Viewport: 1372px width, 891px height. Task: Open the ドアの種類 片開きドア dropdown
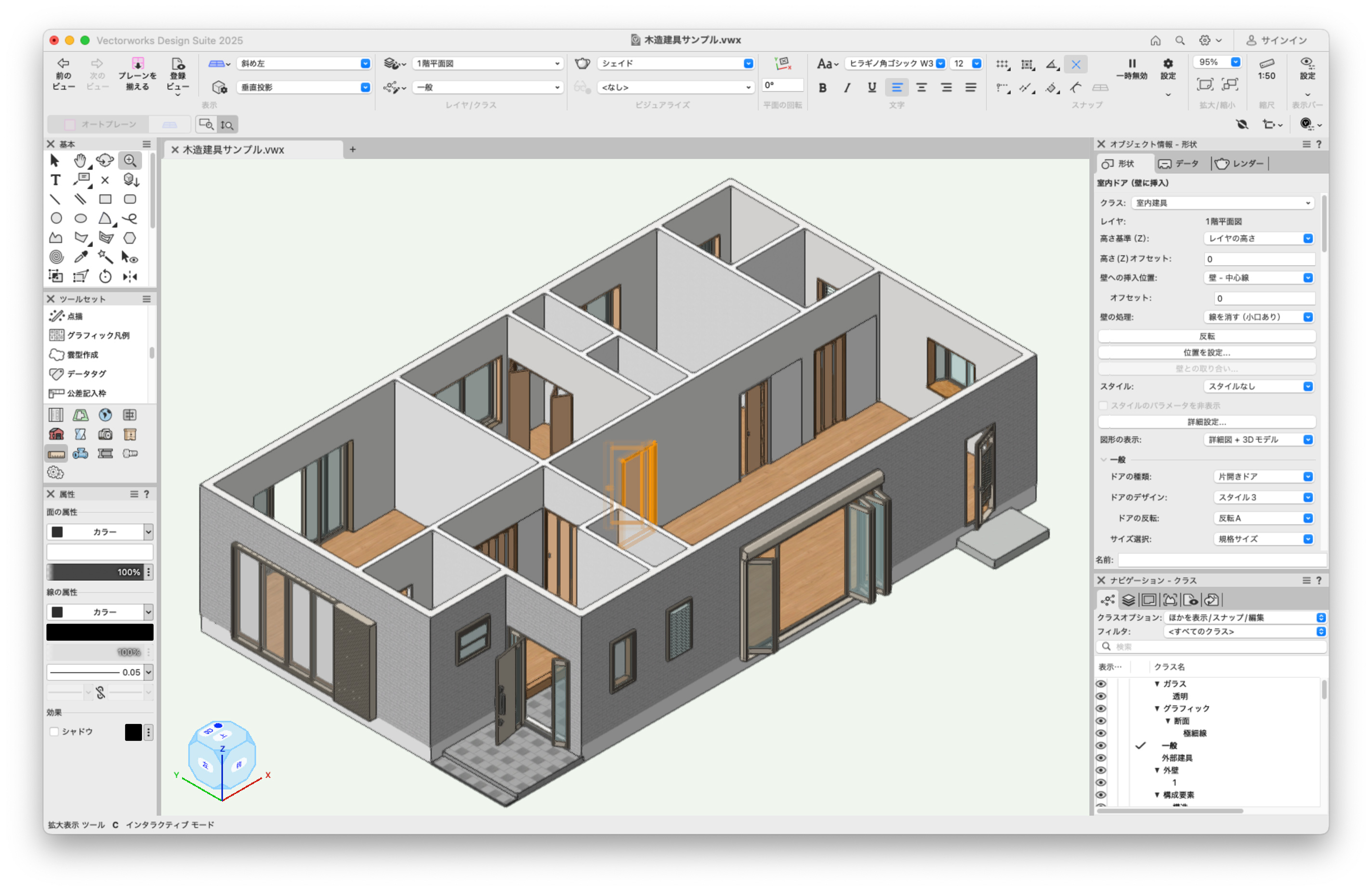pyautogui.click(x=1264, y=477)
